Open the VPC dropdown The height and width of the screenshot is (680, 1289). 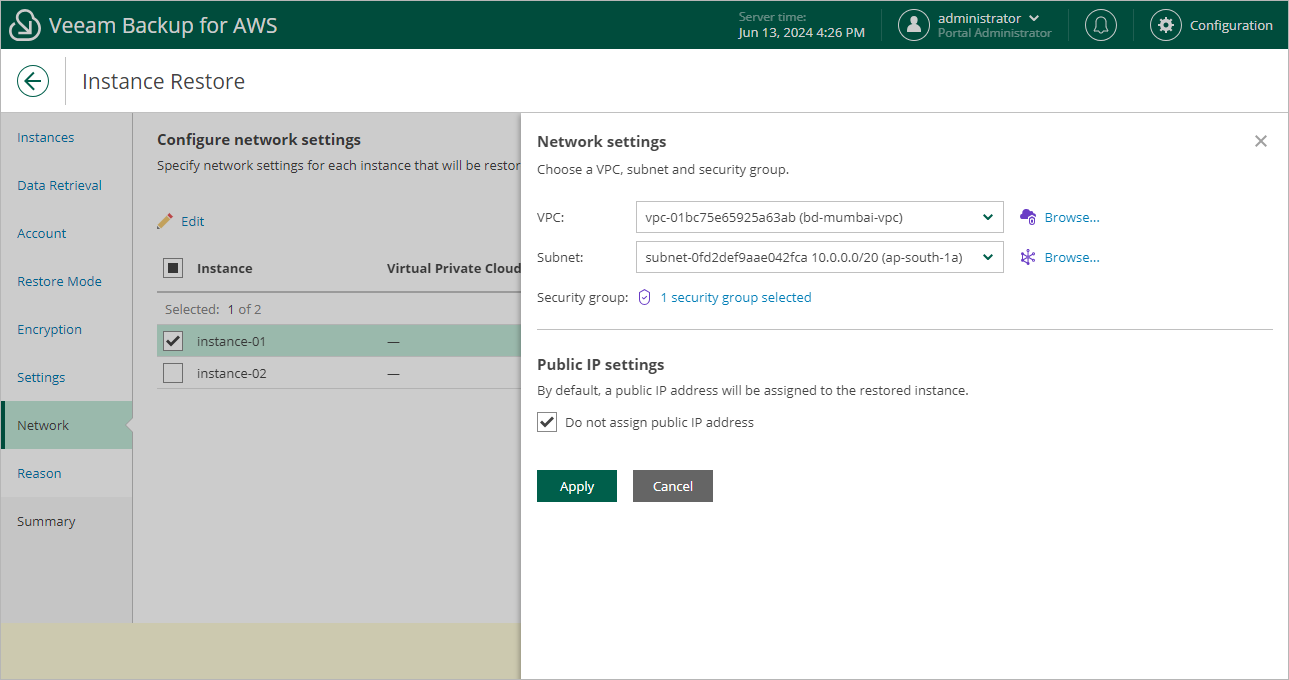pyautogui.click(x=819, y=216)
